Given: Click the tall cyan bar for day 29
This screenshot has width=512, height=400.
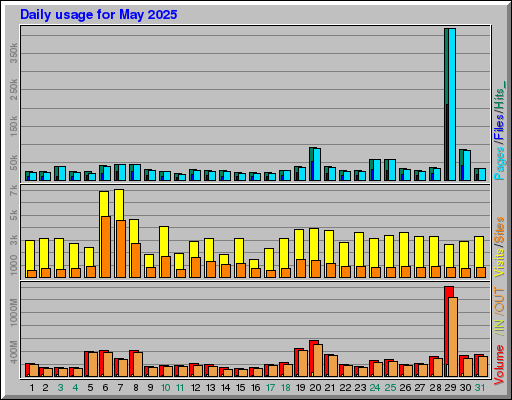Looking at the screenshot, I should pyautogui.click(x=452, y=104).
